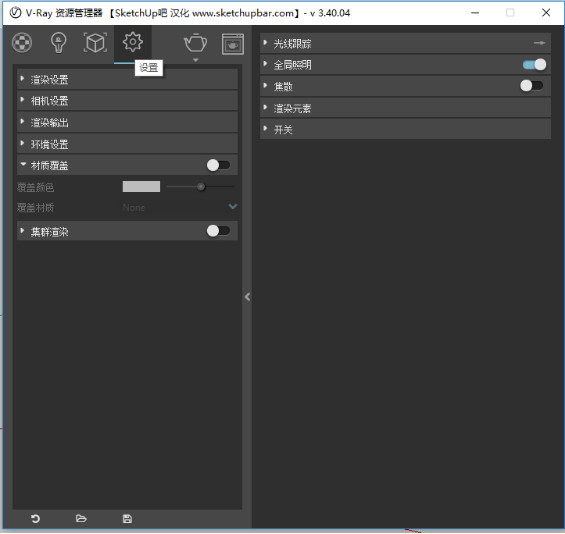This screenshot has width=565, height=534.
Task: Save settings with the floppy disk icon
Action: click(127, 519)
